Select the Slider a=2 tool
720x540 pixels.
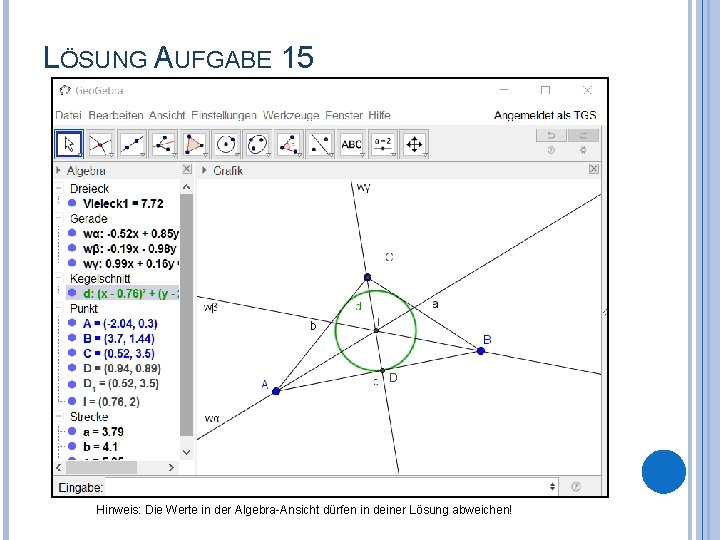click(383, 145)
